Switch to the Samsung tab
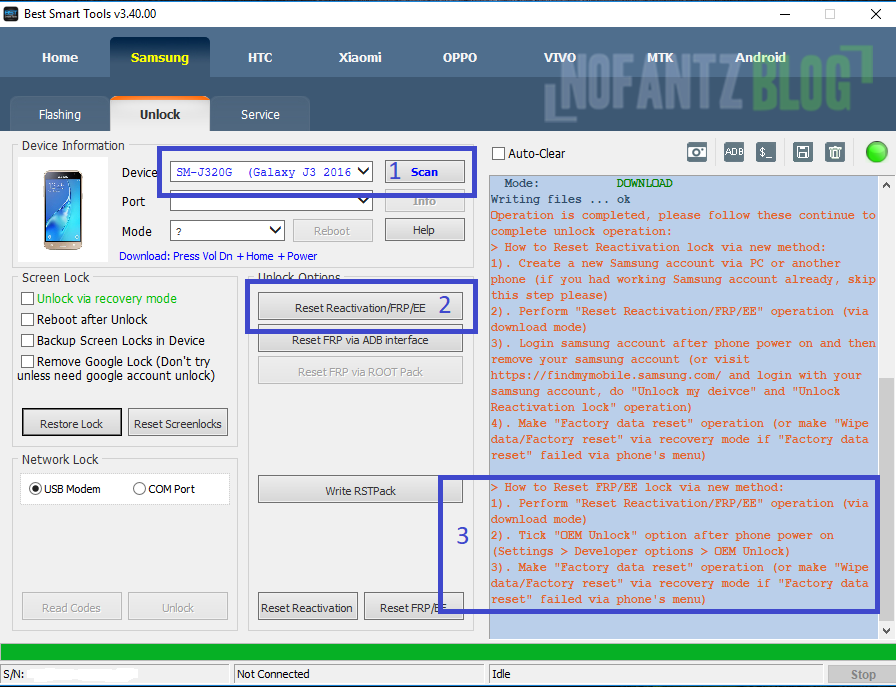The width and height of the screenshot is (896, 687). (159, 58)
